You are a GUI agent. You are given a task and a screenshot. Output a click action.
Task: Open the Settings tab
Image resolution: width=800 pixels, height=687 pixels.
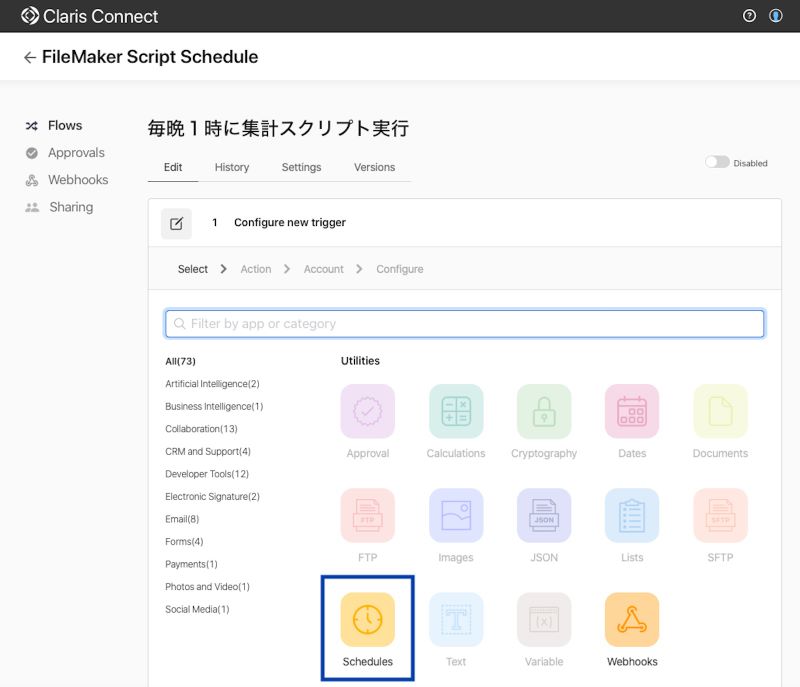[x=302, y=167]
